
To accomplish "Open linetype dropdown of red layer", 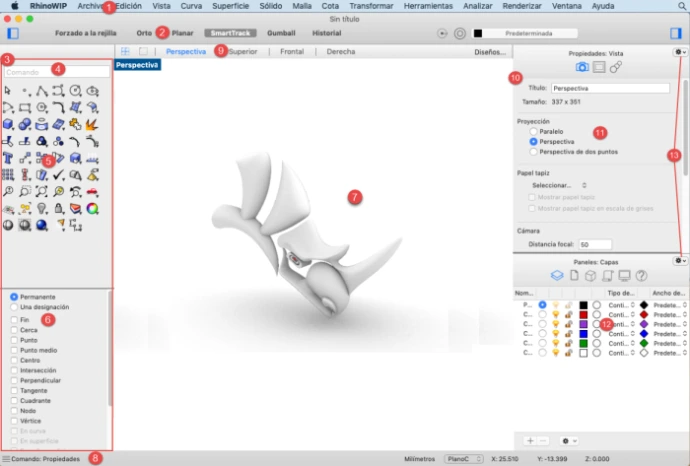I will click(x=621, y=315).
